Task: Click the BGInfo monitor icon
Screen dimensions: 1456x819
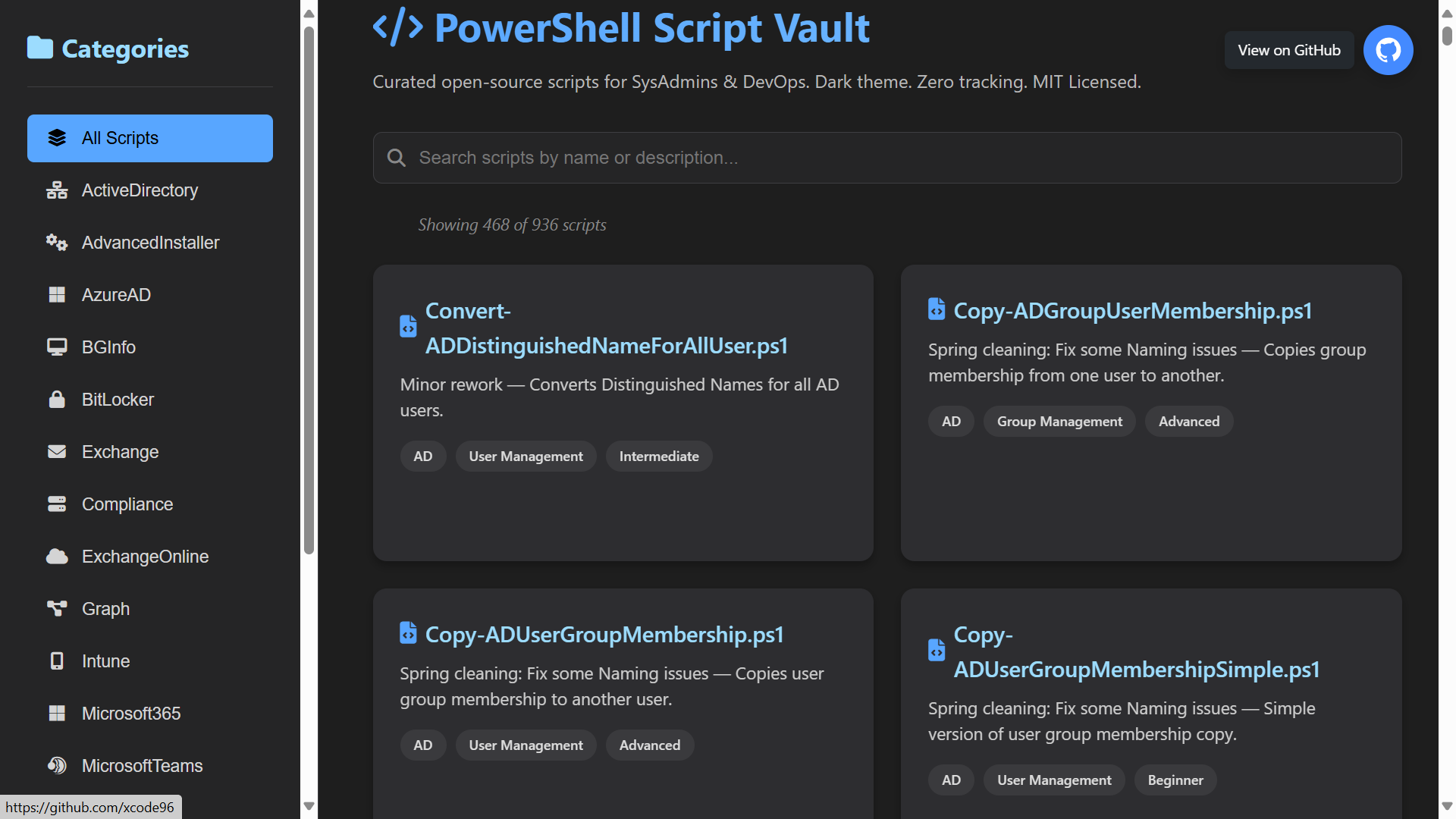Action: tap(57, 347)
